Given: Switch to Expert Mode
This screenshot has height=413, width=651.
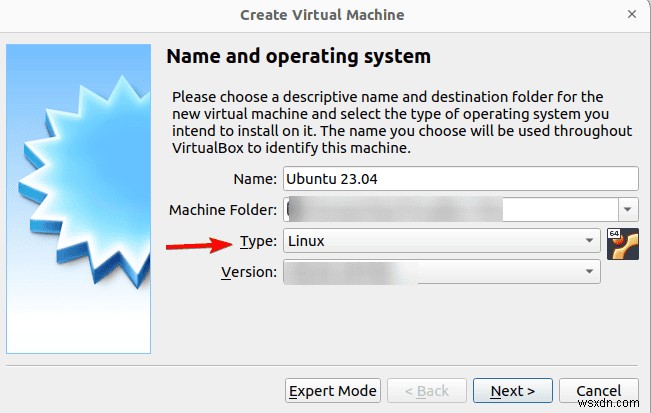Looking at the screenshot, I should click(333, 391).
